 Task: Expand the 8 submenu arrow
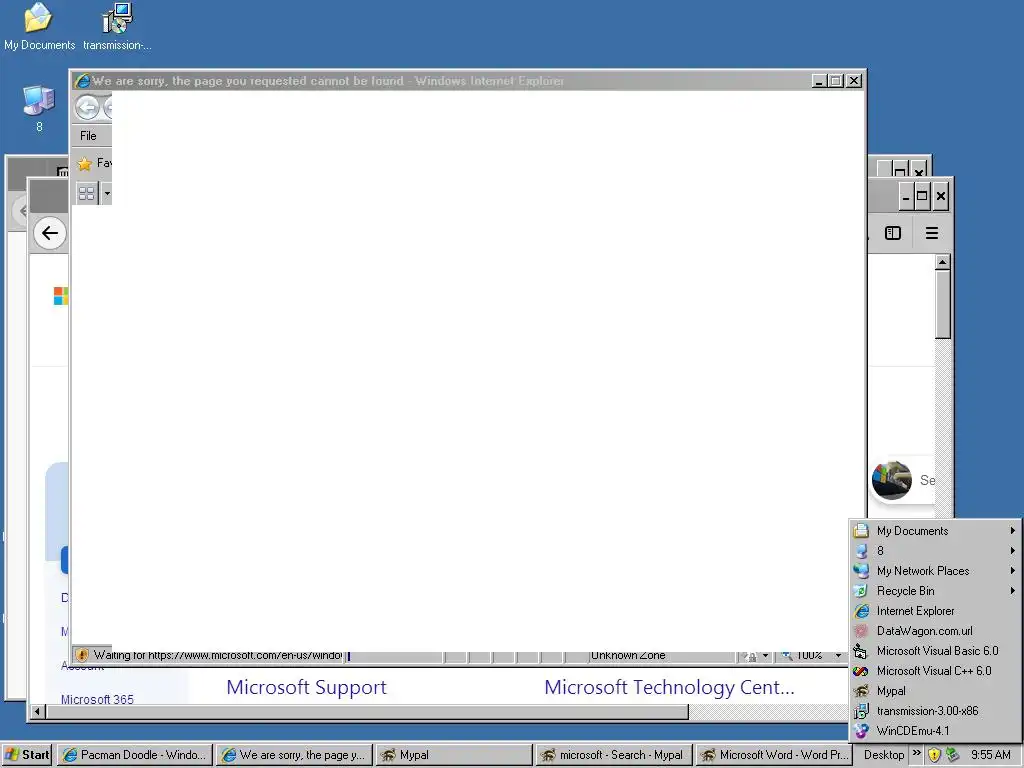pos(1012,551)
